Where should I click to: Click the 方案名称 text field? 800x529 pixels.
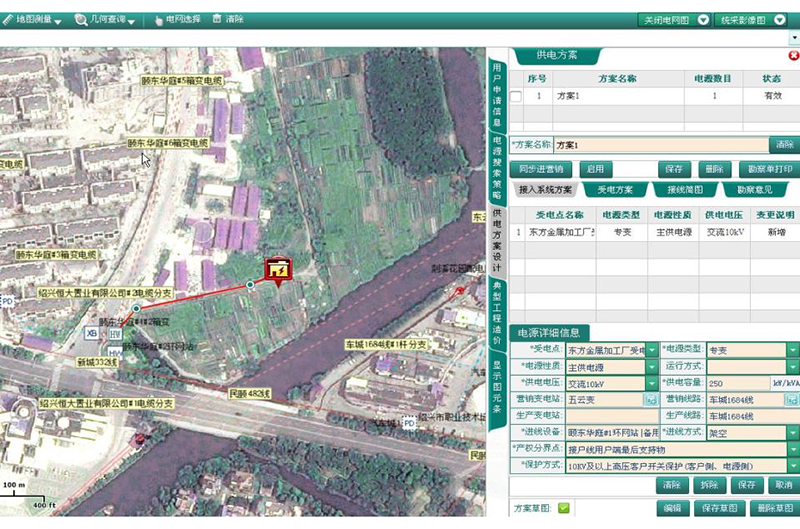(x=660, y=145)
